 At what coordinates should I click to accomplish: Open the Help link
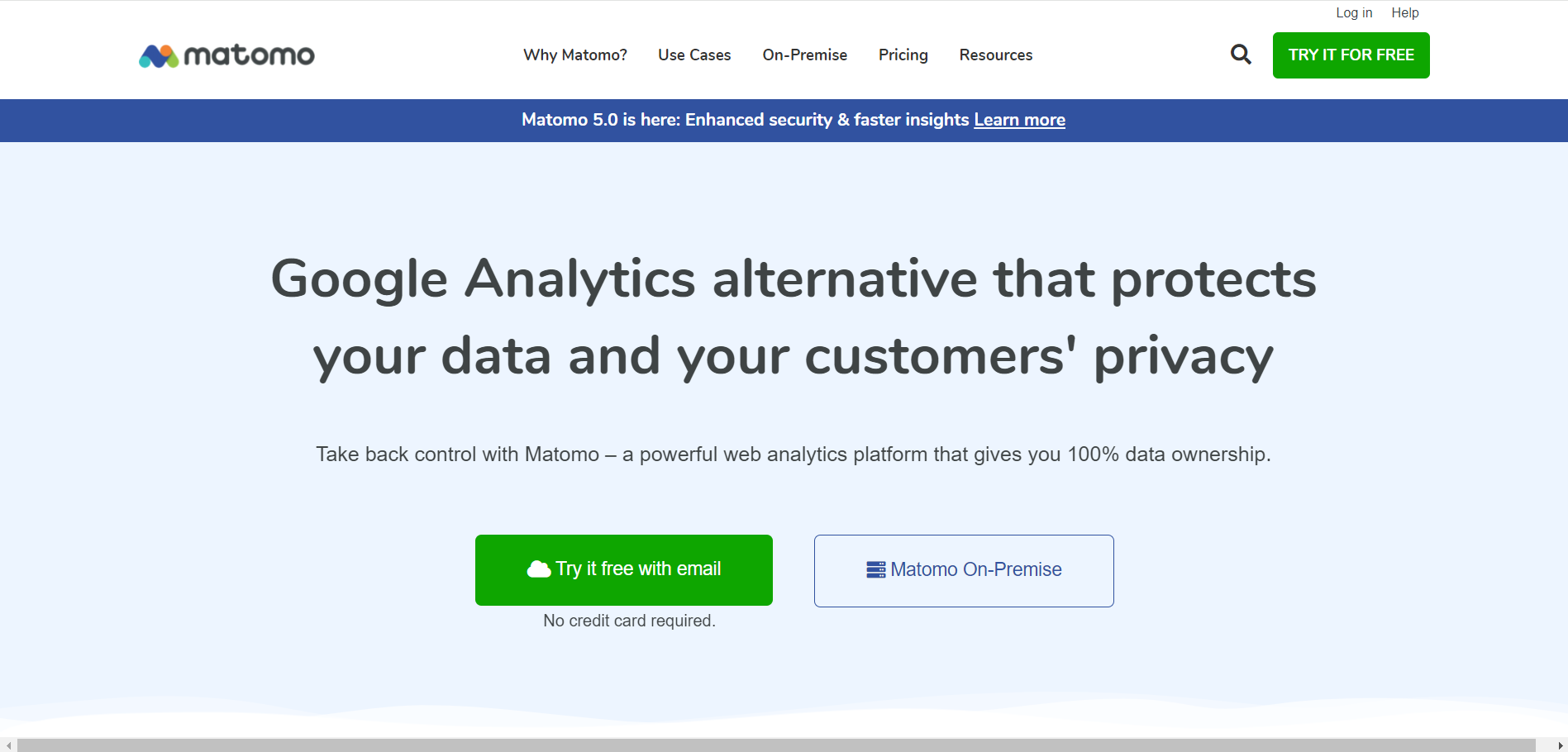1405,12
